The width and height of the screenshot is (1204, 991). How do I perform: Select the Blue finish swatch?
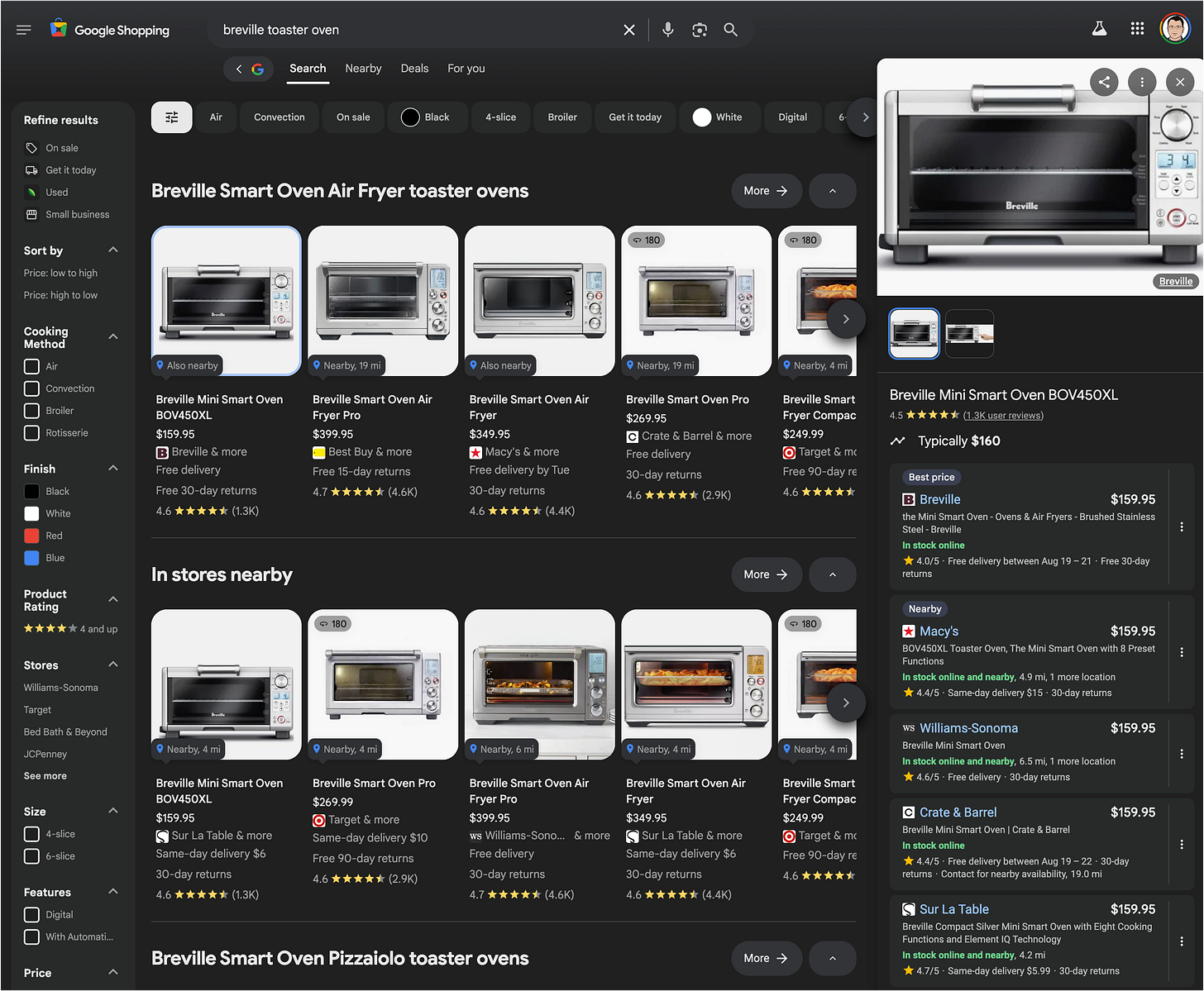point(31,558)
